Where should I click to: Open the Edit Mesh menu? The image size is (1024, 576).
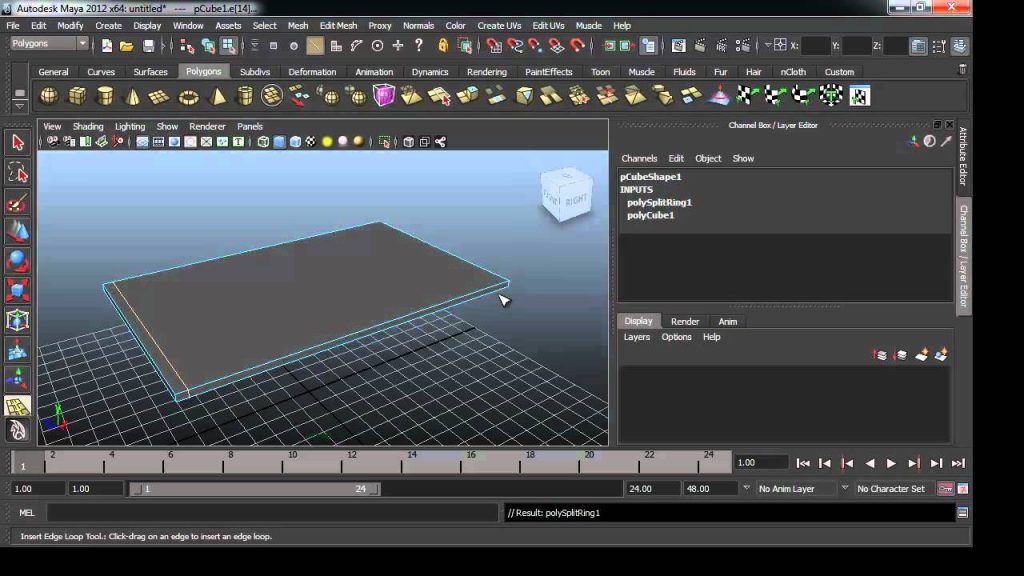(338, 25)
